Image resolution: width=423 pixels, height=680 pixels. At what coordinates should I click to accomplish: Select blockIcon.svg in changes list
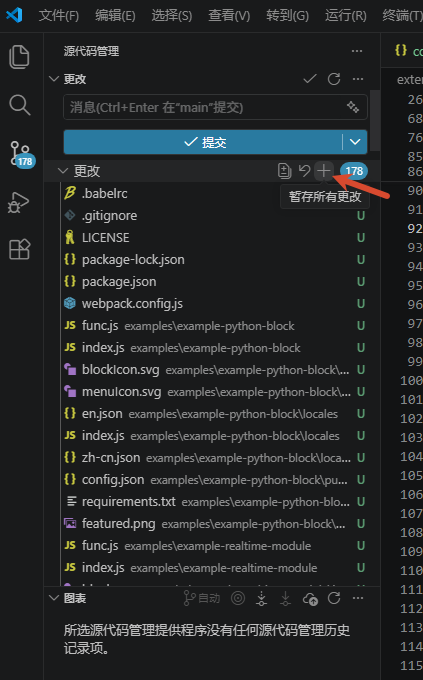[213, 370]
